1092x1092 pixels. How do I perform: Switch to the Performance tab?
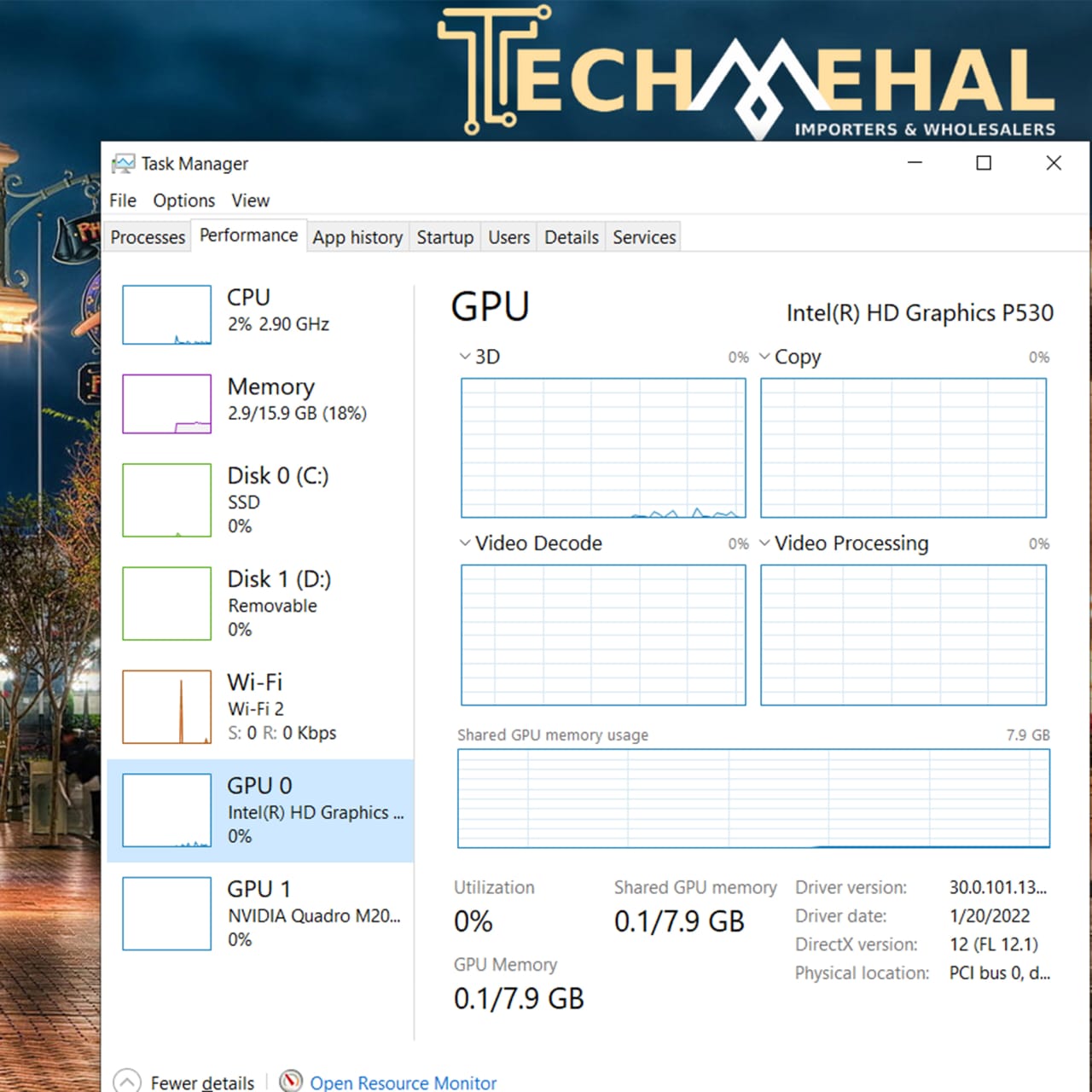(248, 235)
